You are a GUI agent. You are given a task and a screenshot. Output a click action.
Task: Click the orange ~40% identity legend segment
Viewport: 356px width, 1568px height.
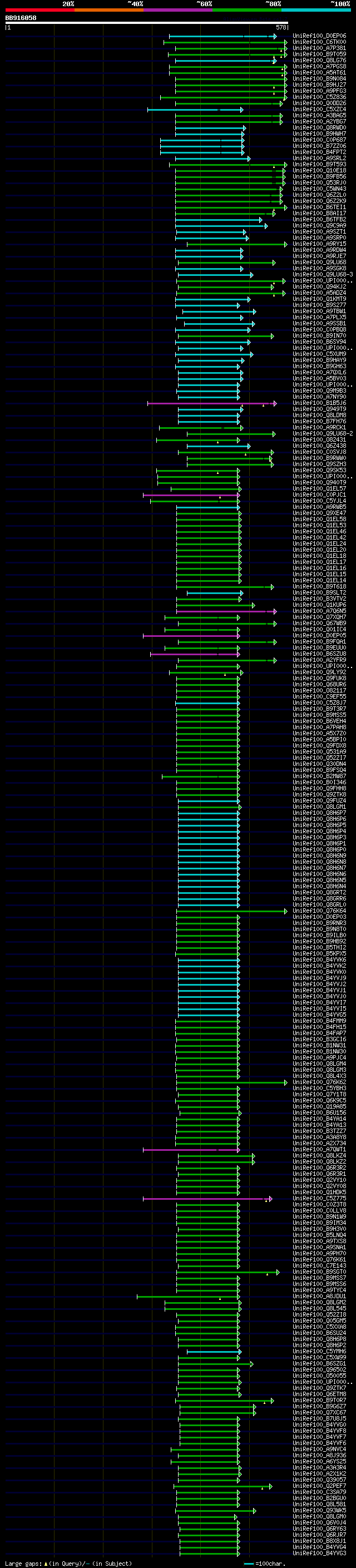109,10
